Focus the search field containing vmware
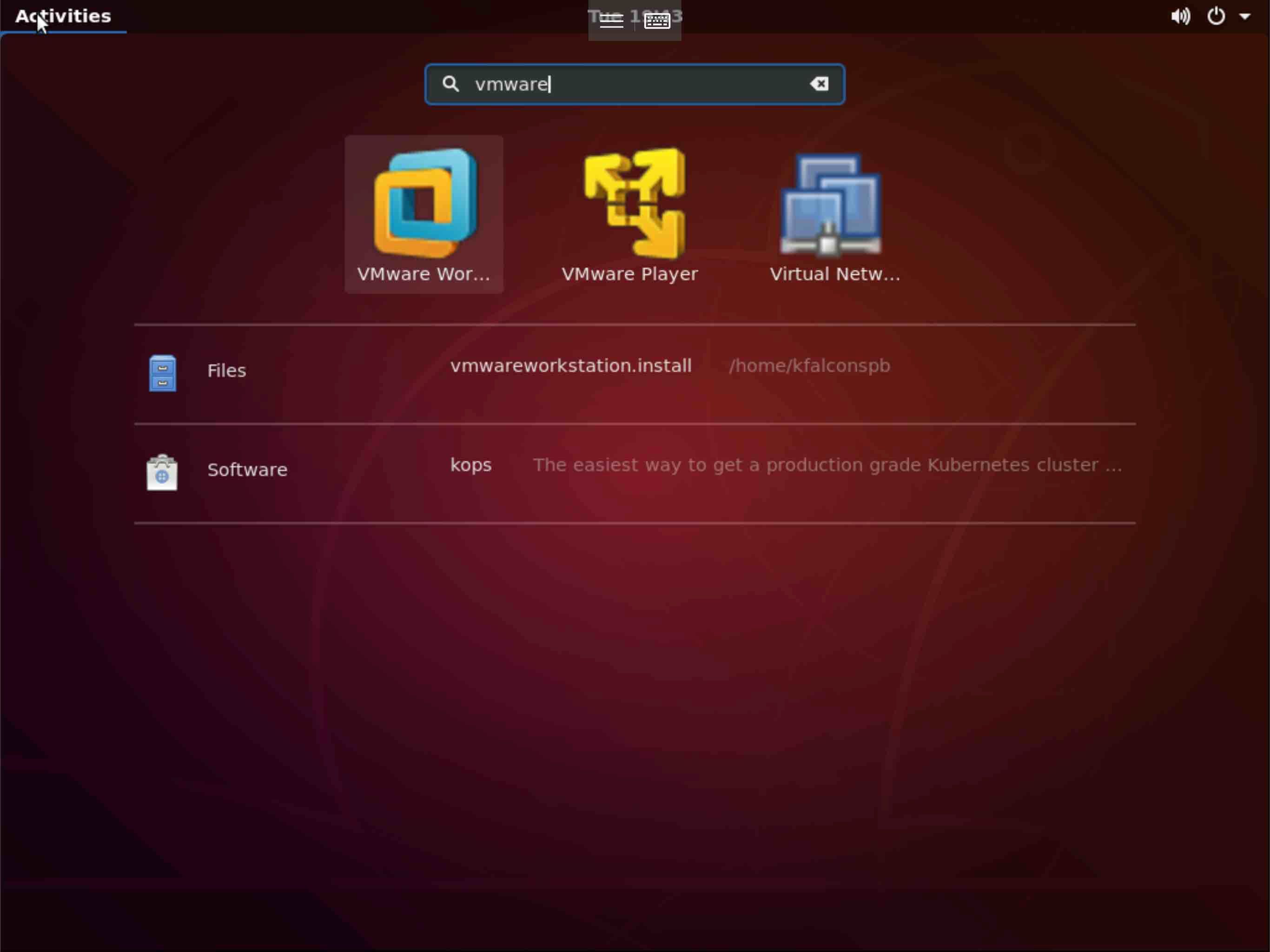Image resolution: width=1270 pixels, height=952 pixels. 635,84
